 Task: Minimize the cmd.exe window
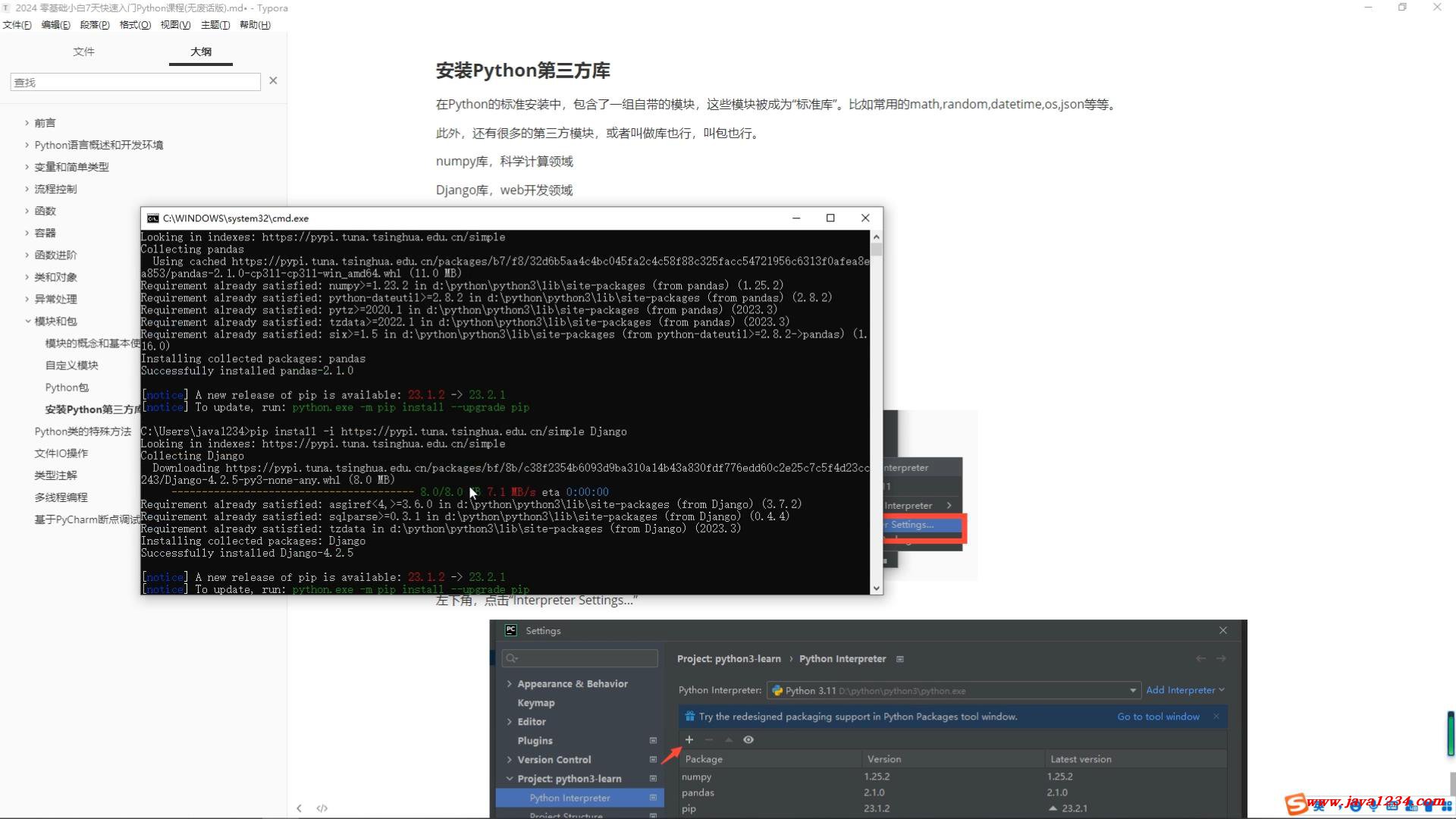(796, 218)
